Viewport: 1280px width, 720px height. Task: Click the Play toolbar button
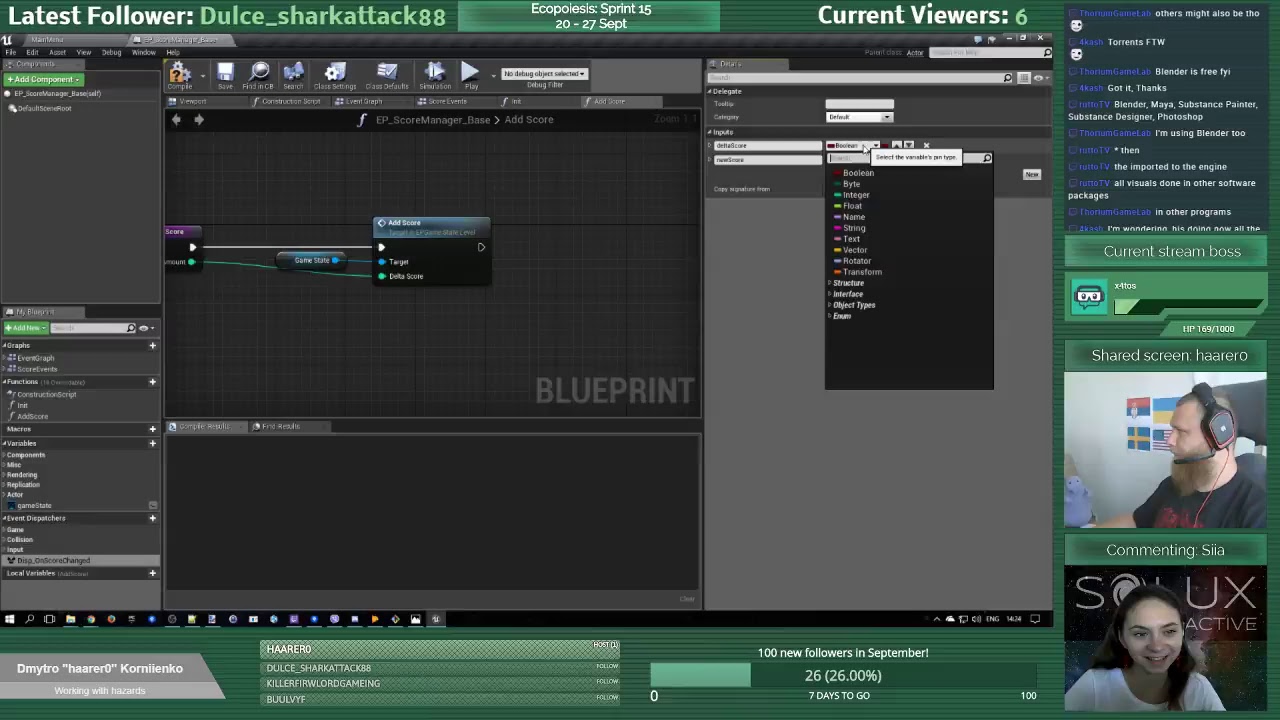click(470, 74)
